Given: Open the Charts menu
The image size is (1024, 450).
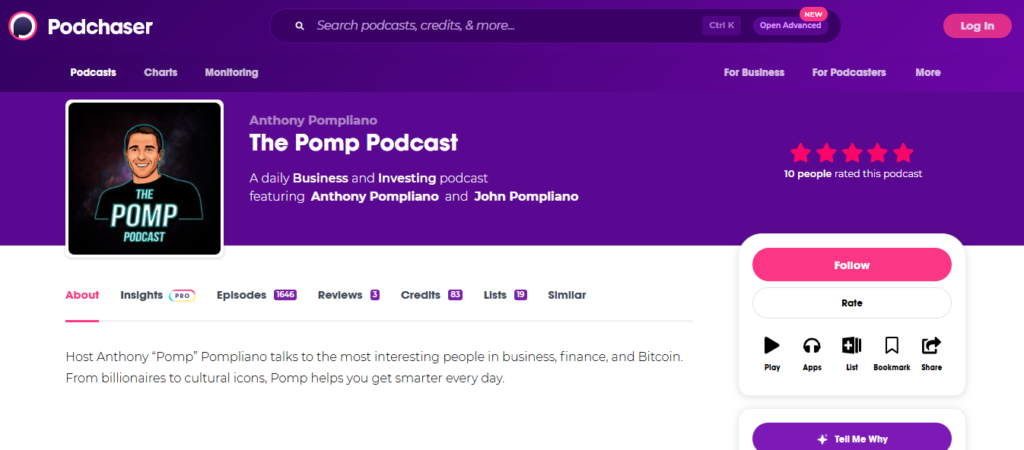Looking at the screenshot, I should [161, 72].
